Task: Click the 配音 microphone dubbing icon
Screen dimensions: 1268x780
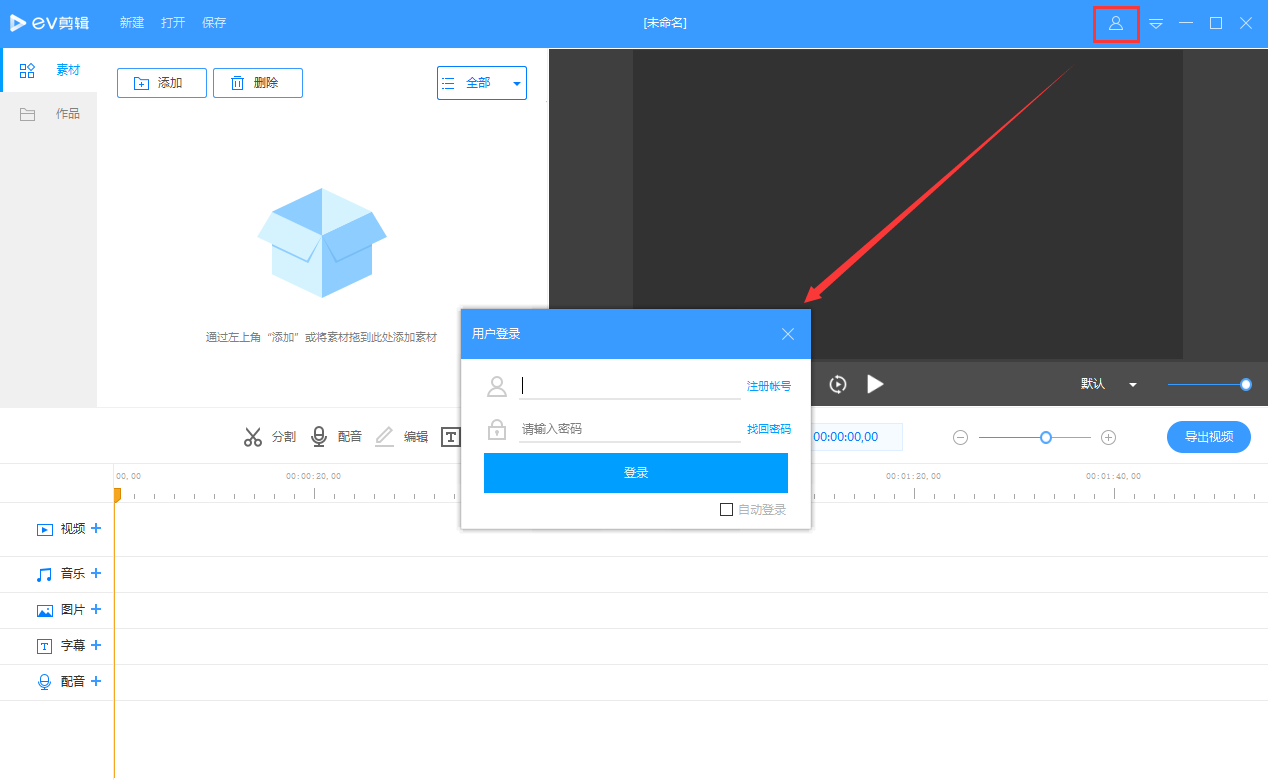Action: (319, 436)
